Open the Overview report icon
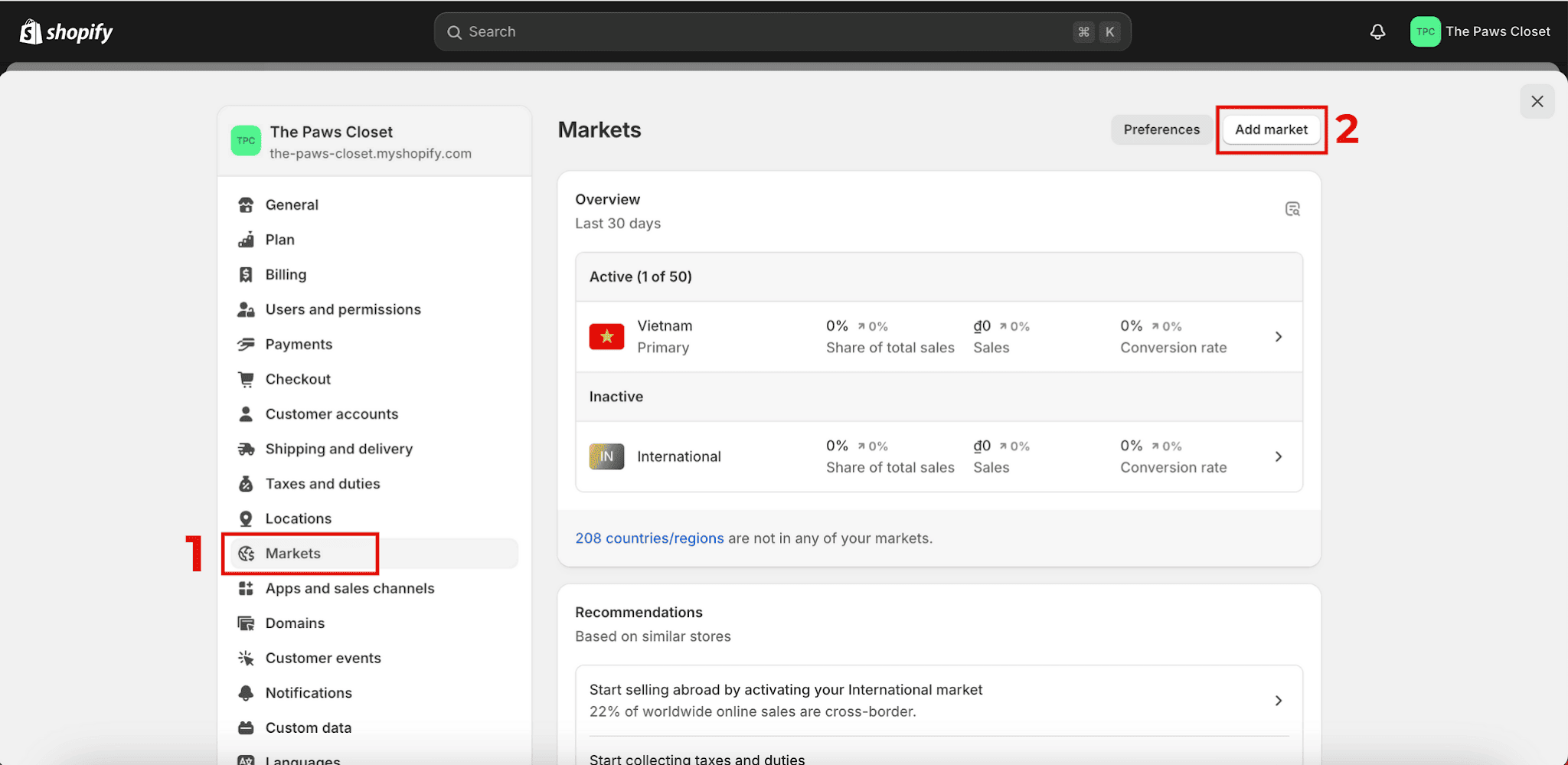This screenshot has height=765, width=1568. click(1292, 209)
